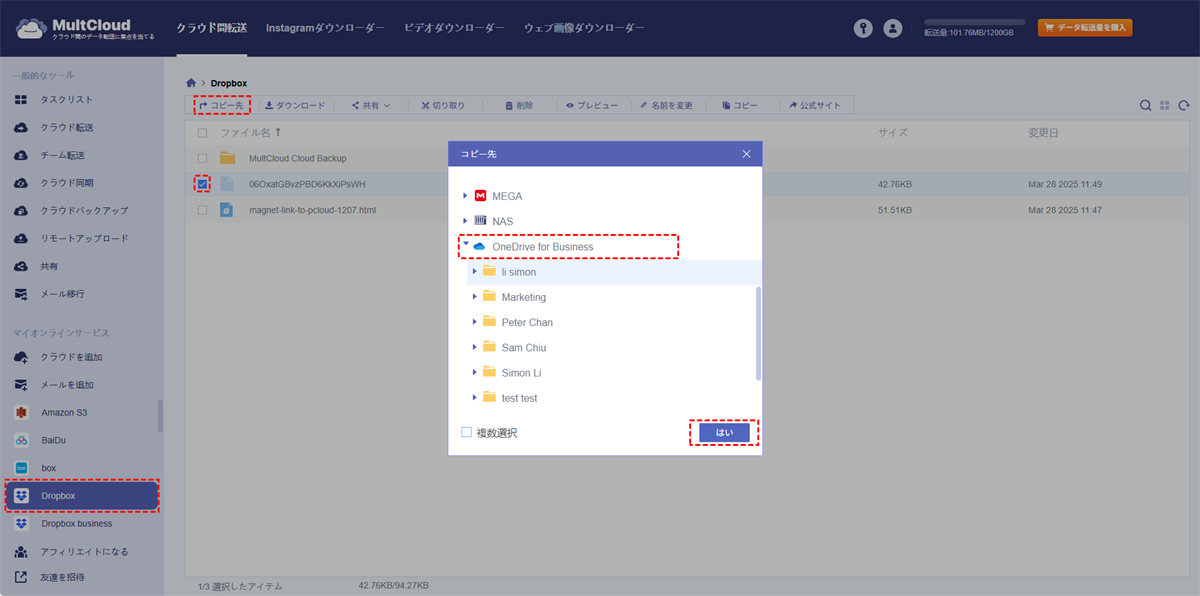Viewport: 1200px width, 596px height.
Task: Open the user account avatar icon
Action: [893, 29]
